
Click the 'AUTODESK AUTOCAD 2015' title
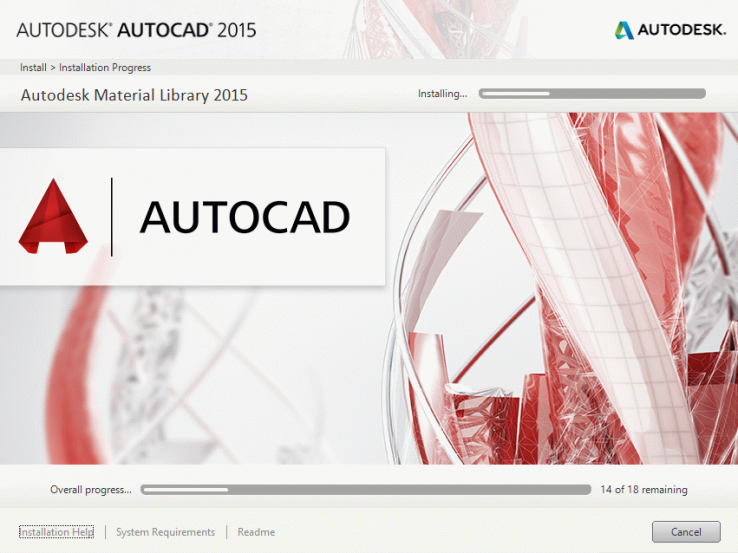(x=136, y=30)
